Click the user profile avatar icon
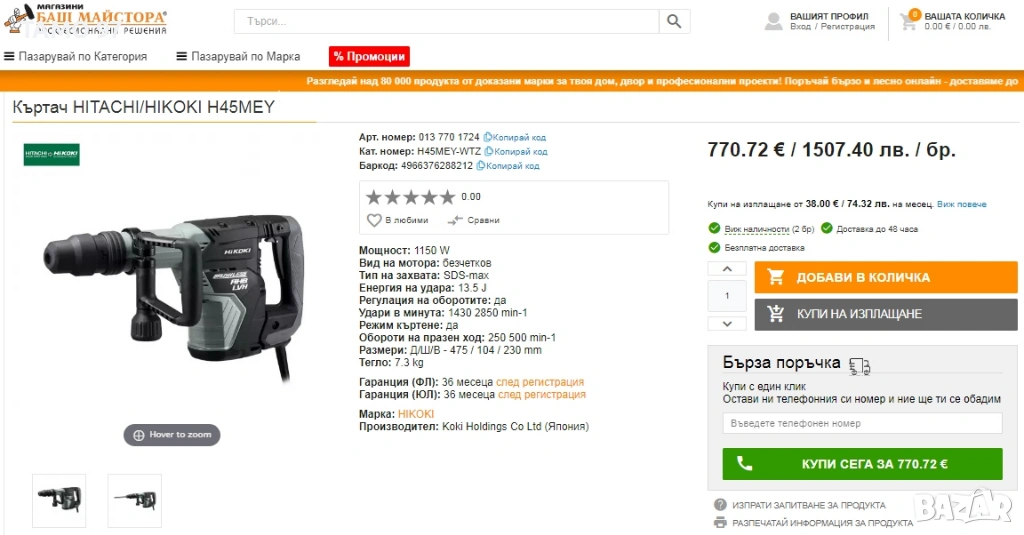This screenshot has width=1024, height=535. coord(773,22)
